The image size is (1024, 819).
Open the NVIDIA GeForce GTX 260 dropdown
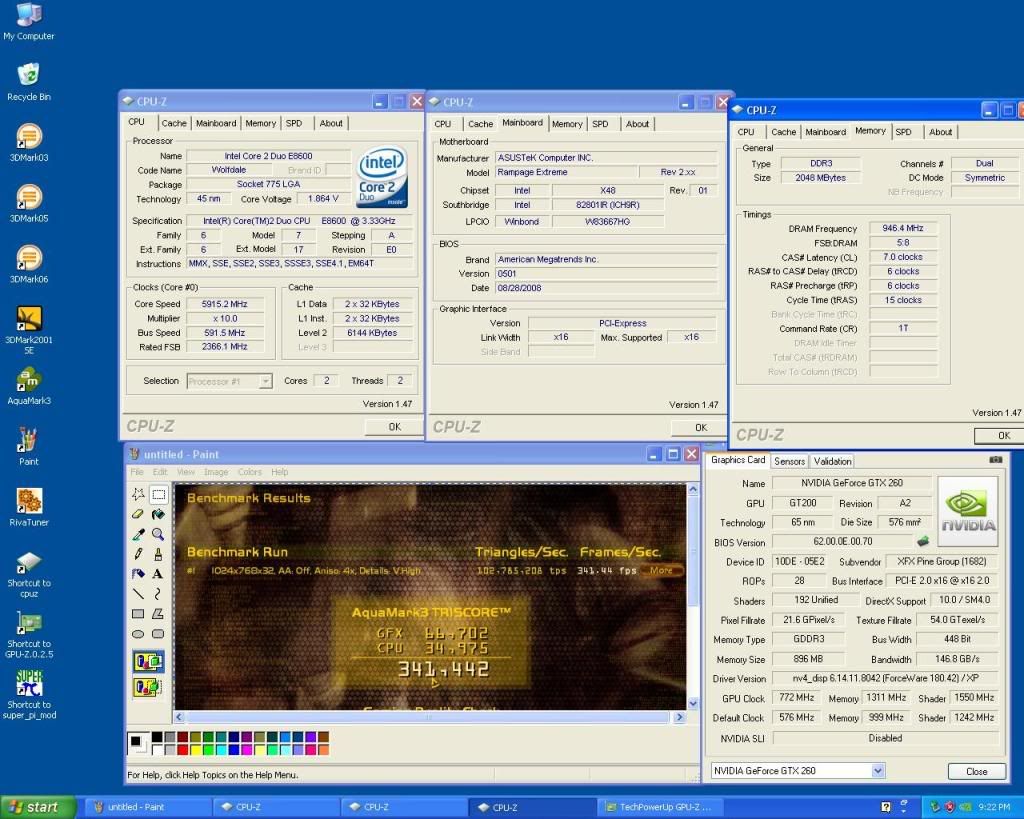[x=878, y=771]
